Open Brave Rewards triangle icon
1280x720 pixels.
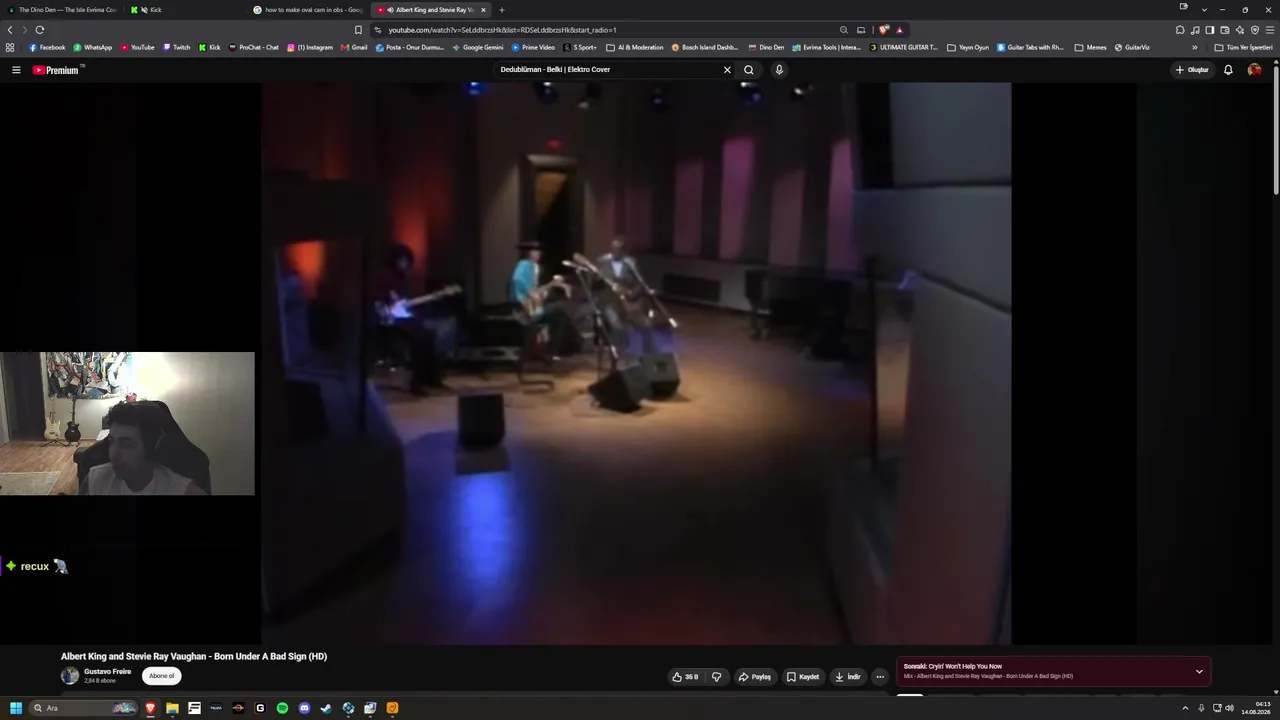click(x=899, y=30)
